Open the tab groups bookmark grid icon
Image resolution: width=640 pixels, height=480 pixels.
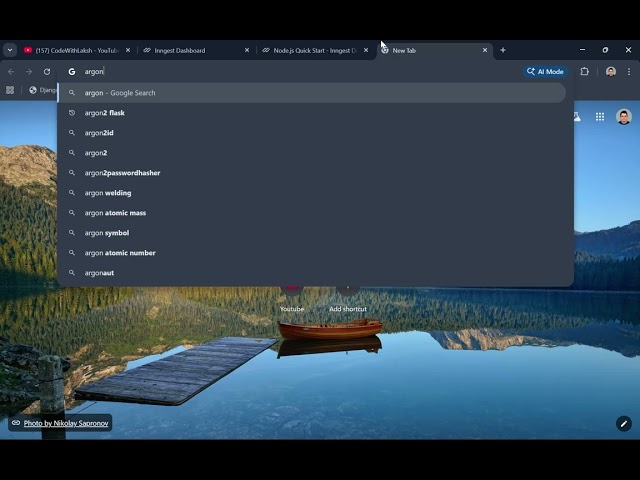(x=10, y=90)
